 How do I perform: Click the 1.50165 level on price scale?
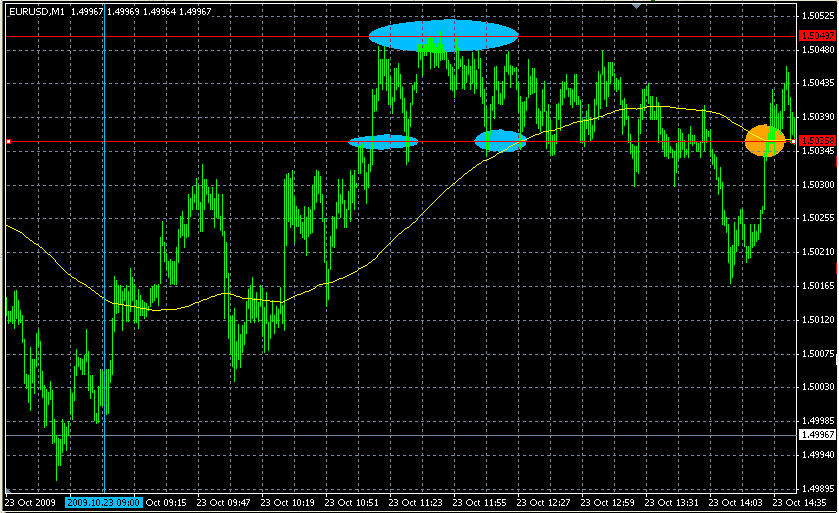[817, 286]
